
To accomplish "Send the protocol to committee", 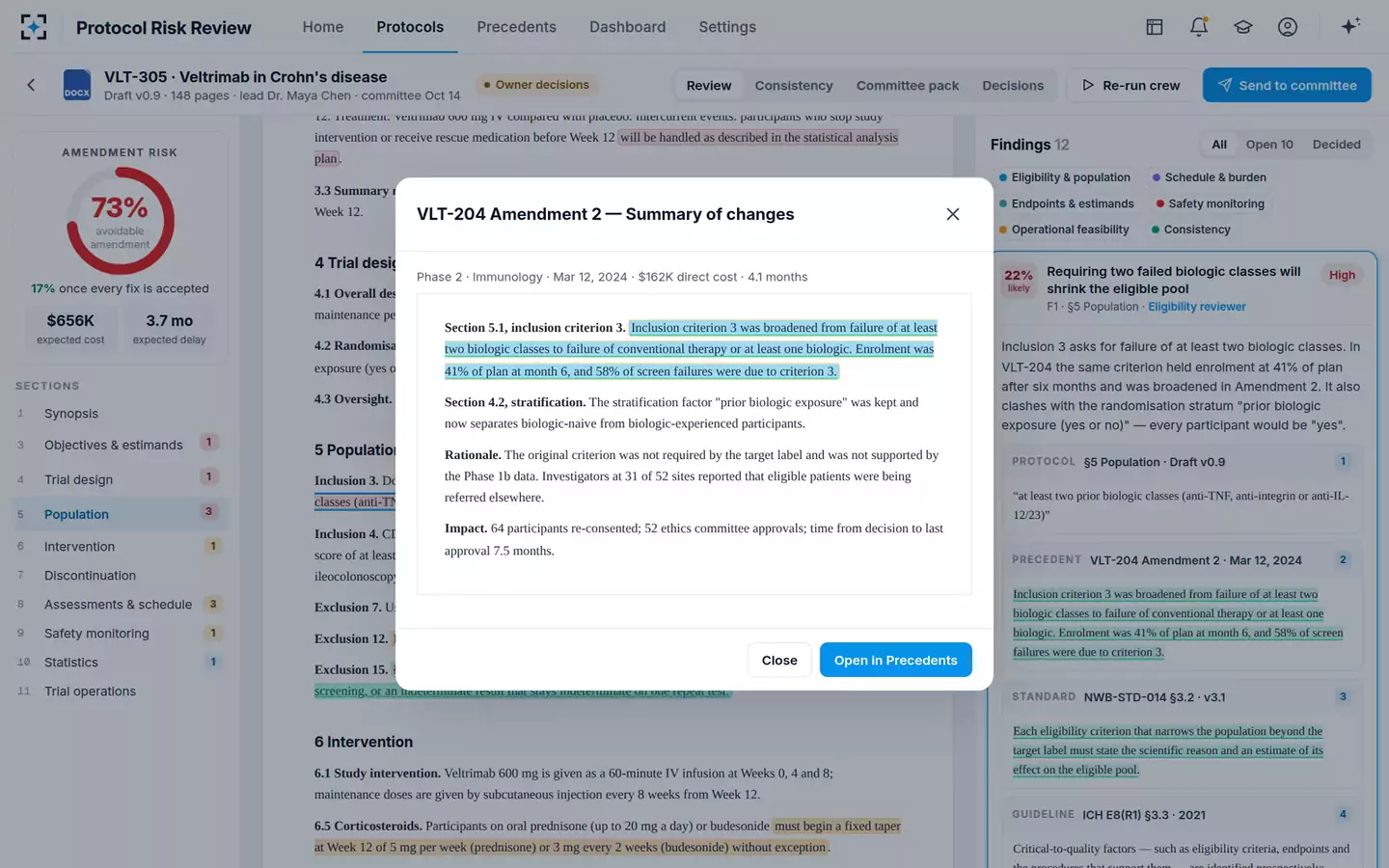I will coord(1287,85).
